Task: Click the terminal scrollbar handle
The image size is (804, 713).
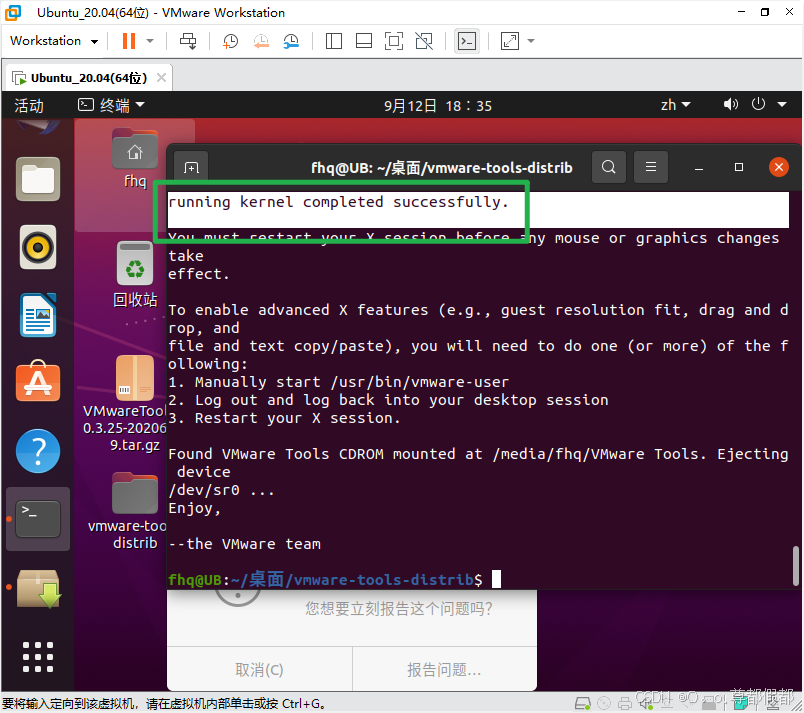Action: point(795,566)
